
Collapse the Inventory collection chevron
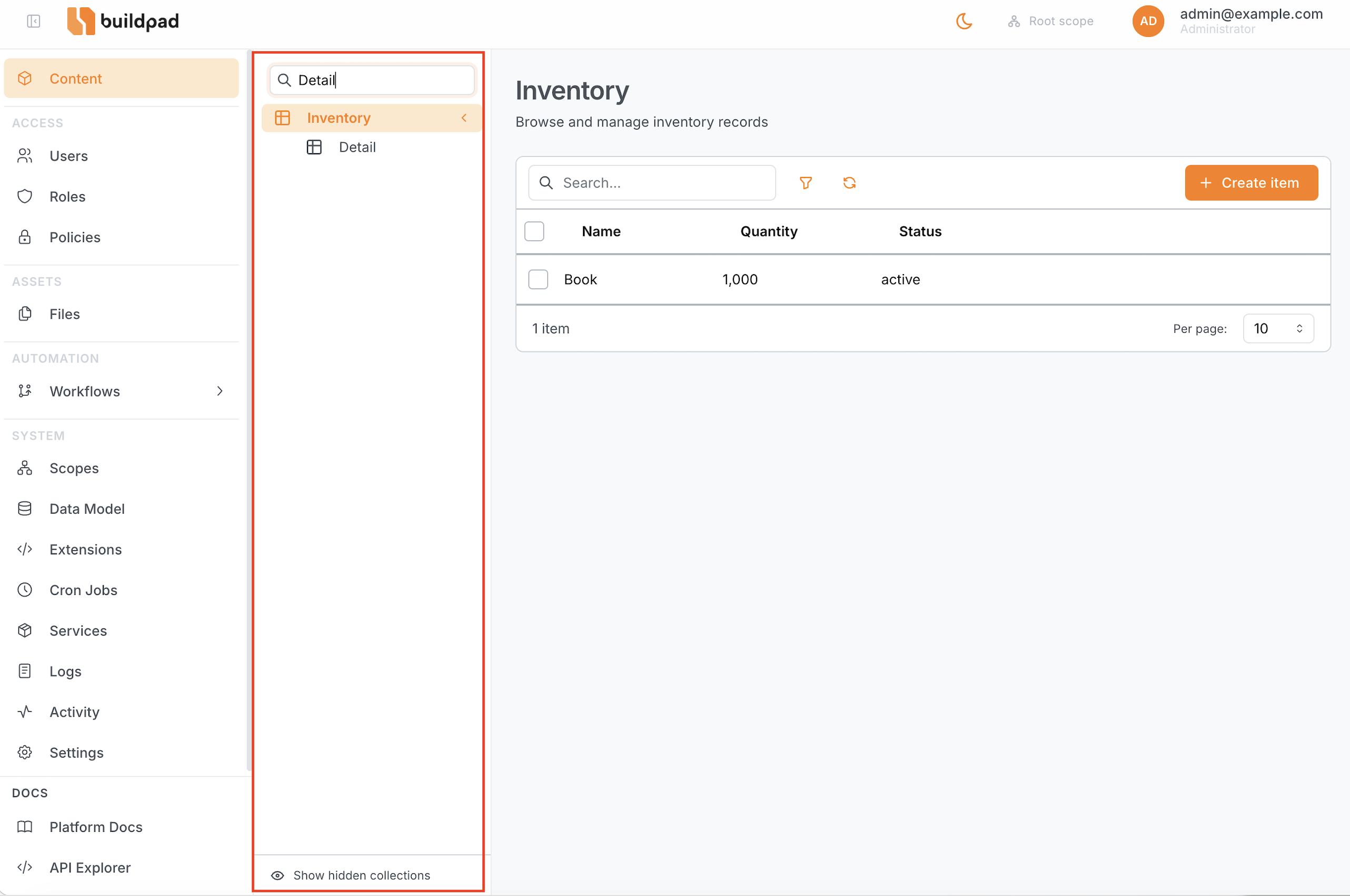coord(464,118)
